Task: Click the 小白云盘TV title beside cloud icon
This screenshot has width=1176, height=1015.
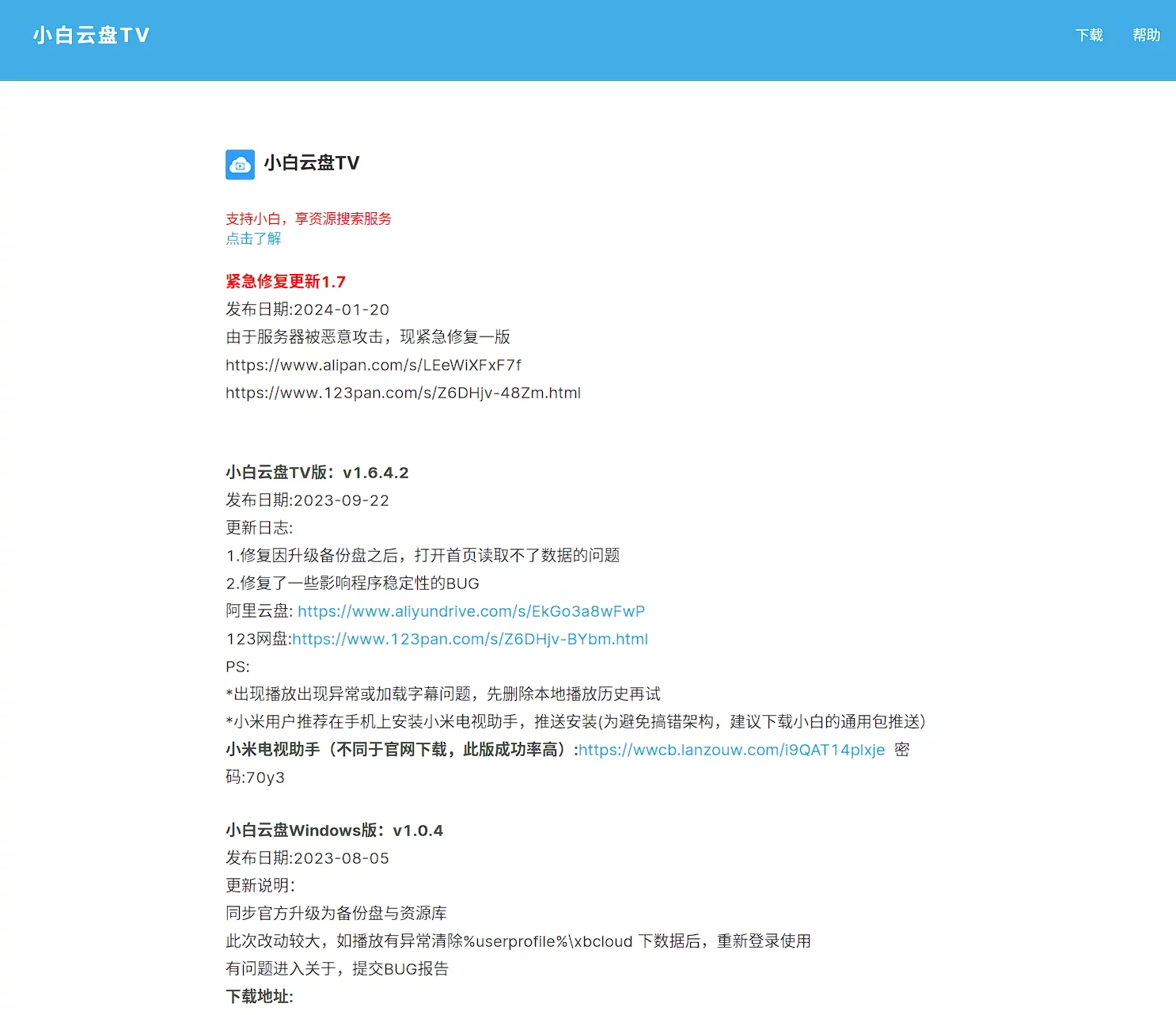Action: pyautogui.click(x=311, y=163)
